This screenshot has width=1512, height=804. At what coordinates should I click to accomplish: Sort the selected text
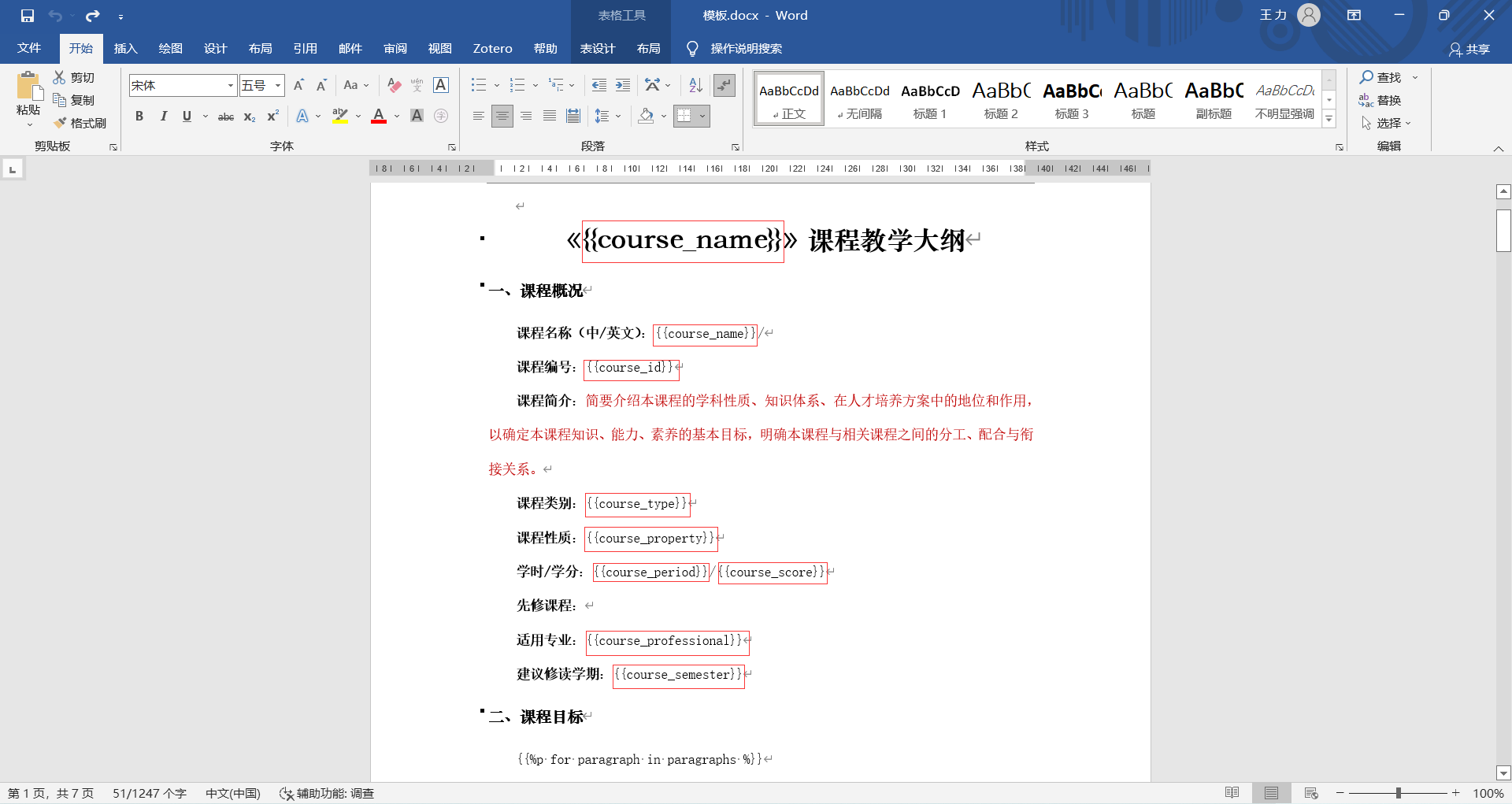pyautogui.click(x=695, y=85)
